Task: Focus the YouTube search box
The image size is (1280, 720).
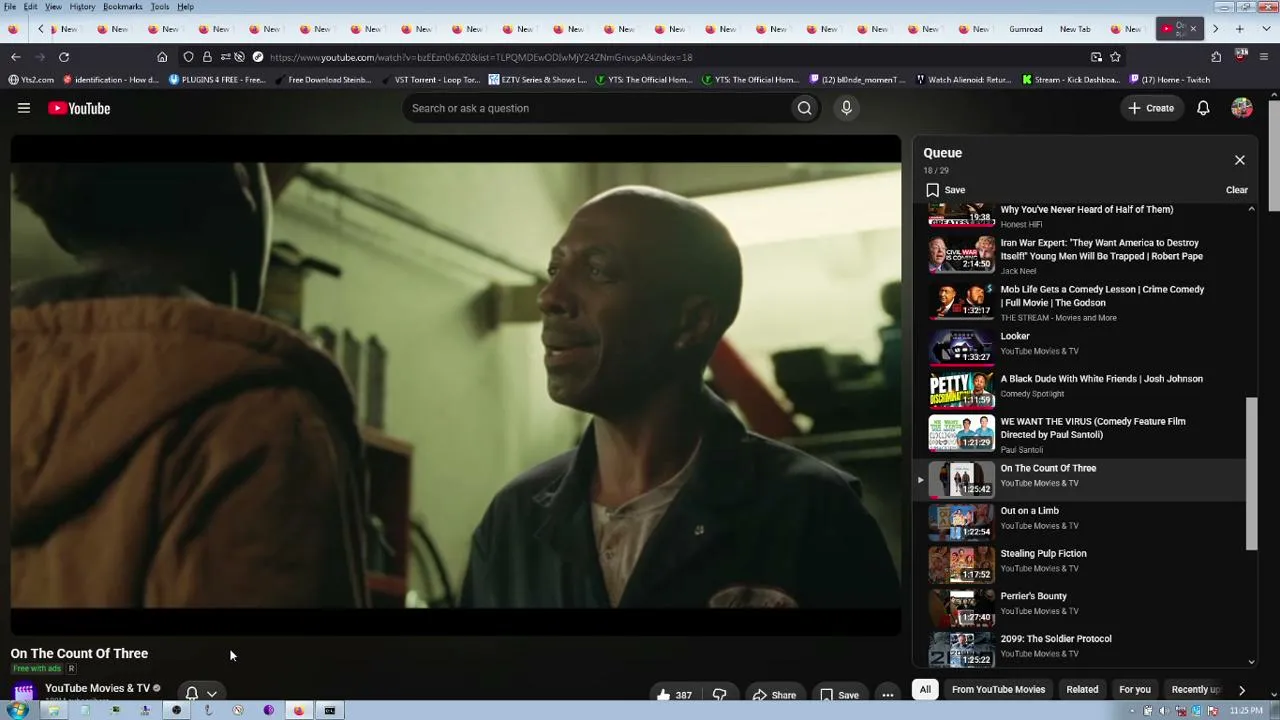Action: pos(597,108)
